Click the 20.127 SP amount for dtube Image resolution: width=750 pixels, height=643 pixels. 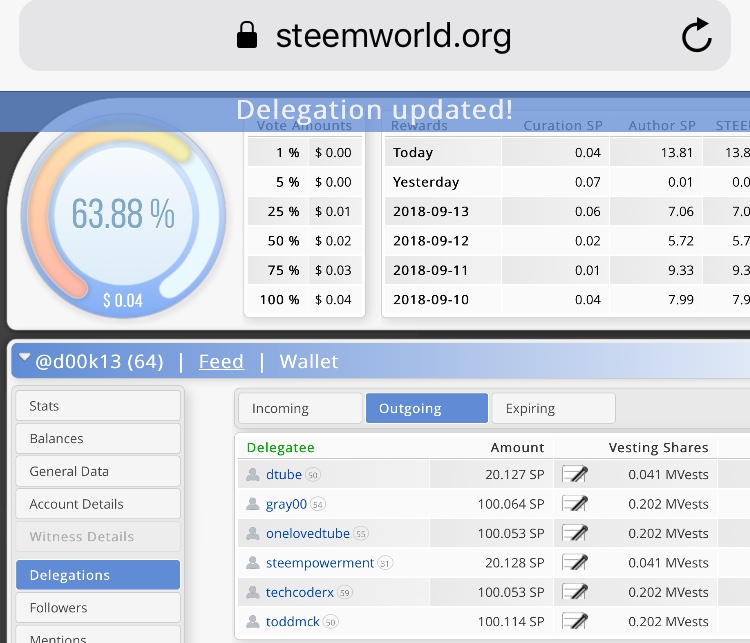[515, 474]
